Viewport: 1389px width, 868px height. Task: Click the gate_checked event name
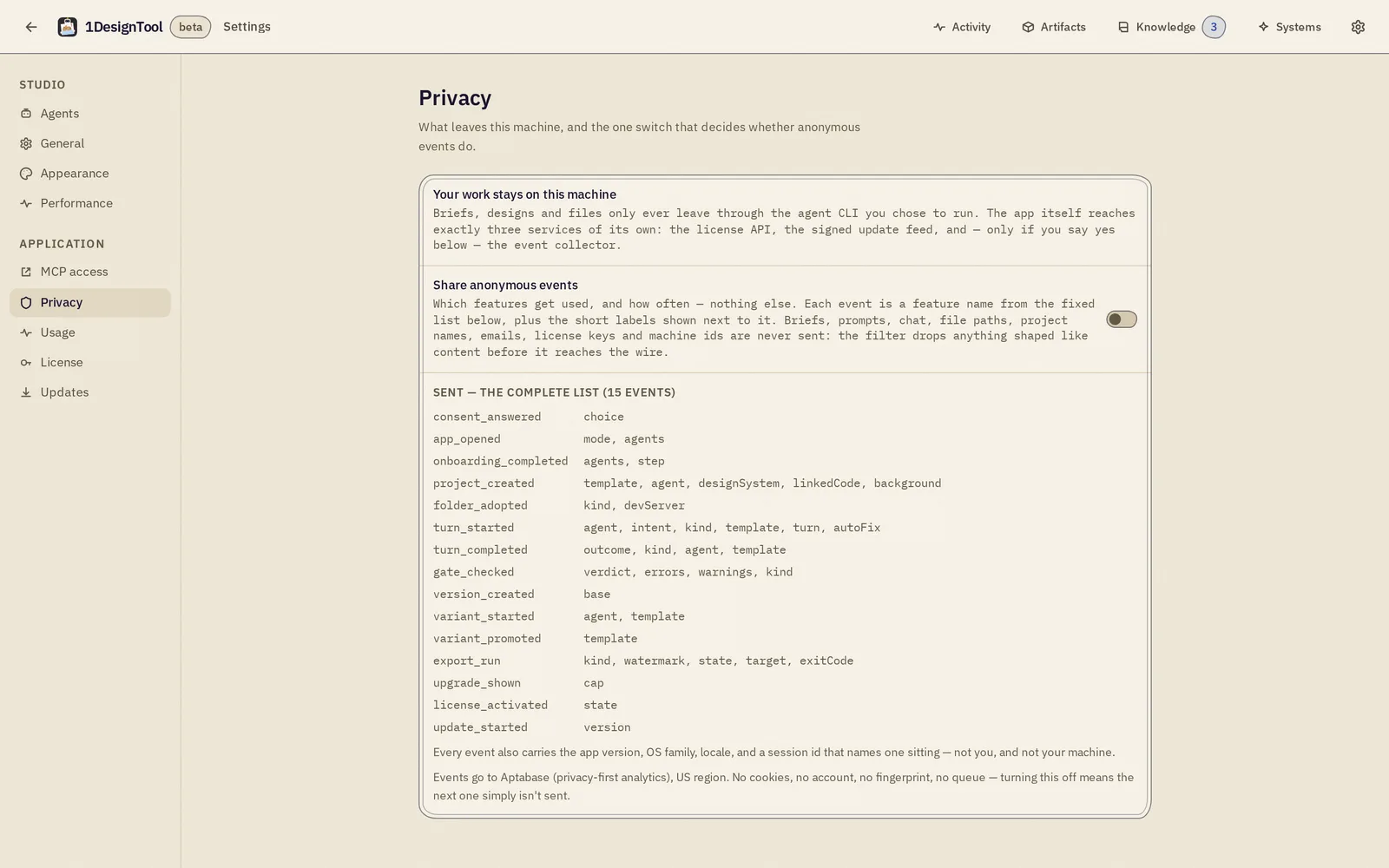point(473,572)
